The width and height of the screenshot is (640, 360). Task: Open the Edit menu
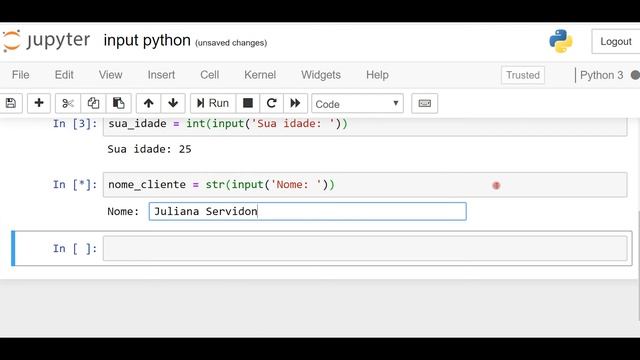click(64, 75)
